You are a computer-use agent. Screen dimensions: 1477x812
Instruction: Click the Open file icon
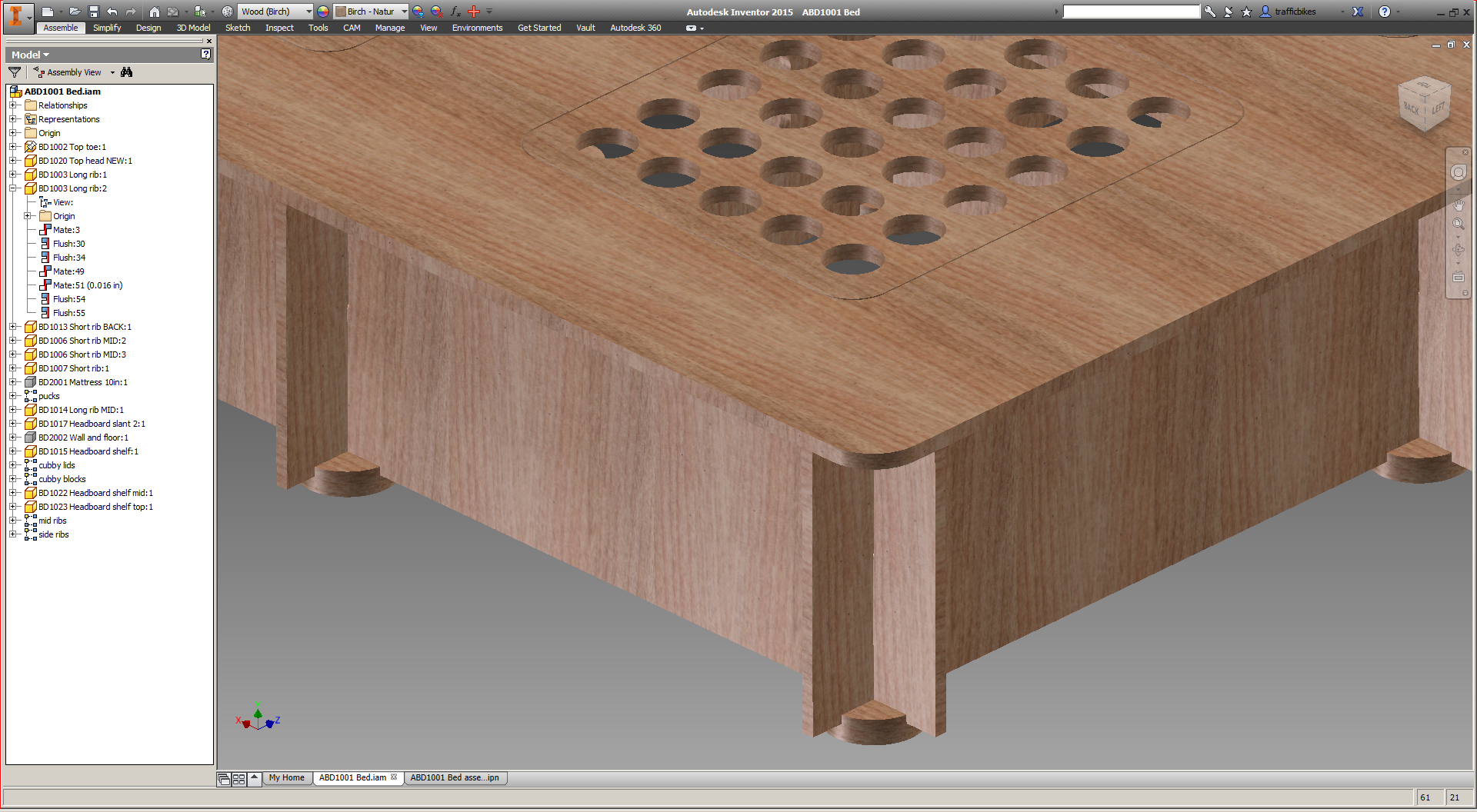[x=75, y=12]
